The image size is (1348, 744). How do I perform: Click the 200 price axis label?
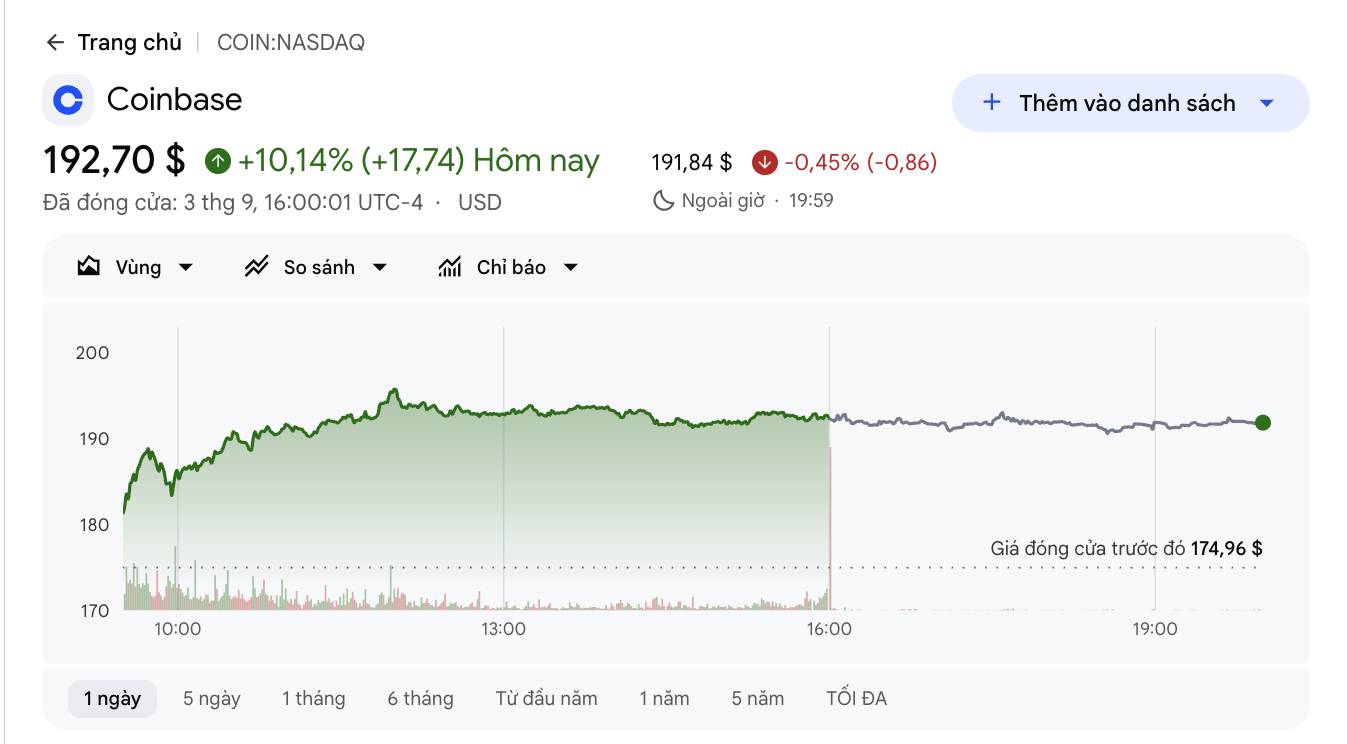(93, 353)
